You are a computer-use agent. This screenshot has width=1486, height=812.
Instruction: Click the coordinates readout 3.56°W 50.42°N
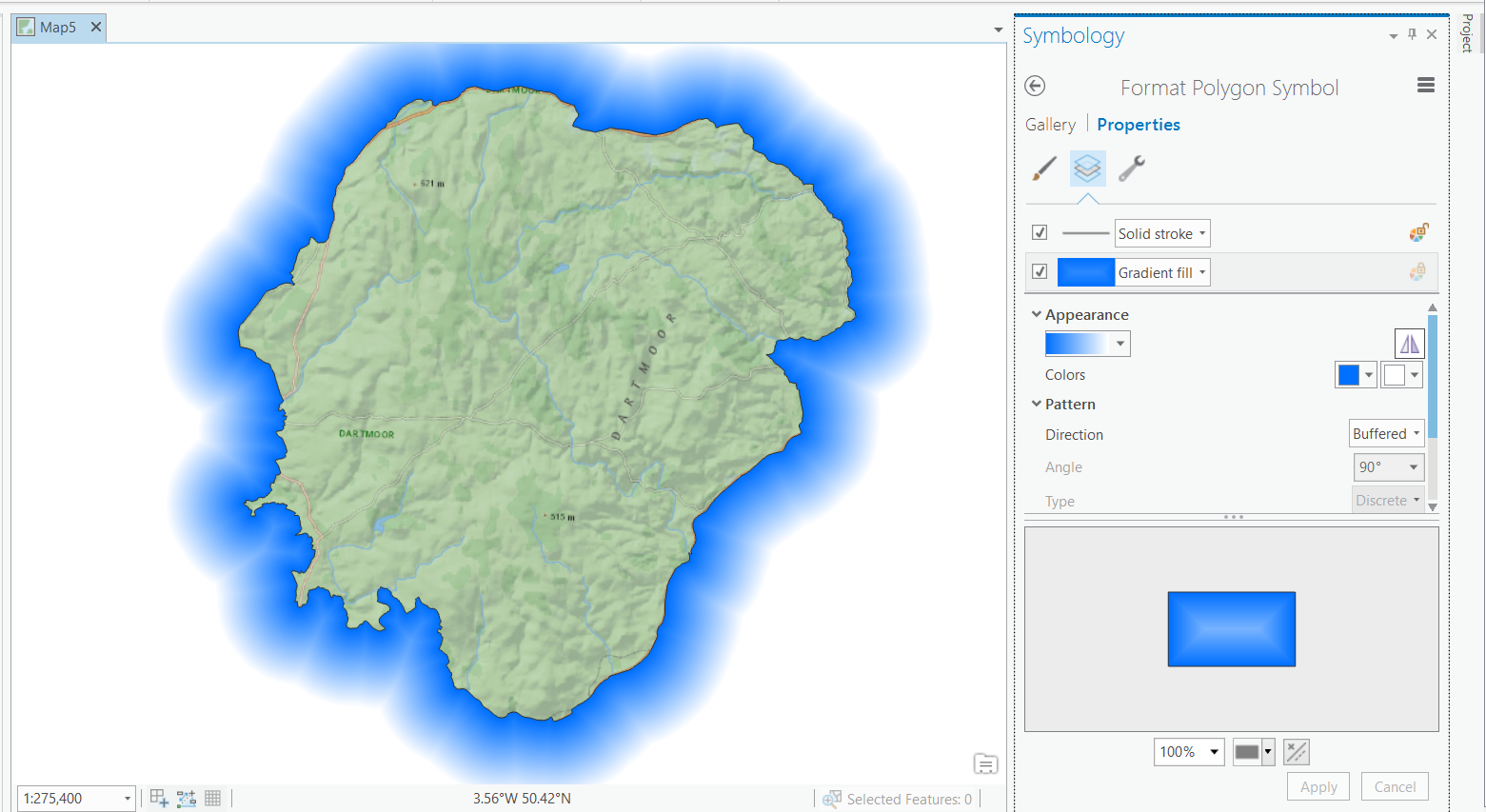[x=522, y=799]
